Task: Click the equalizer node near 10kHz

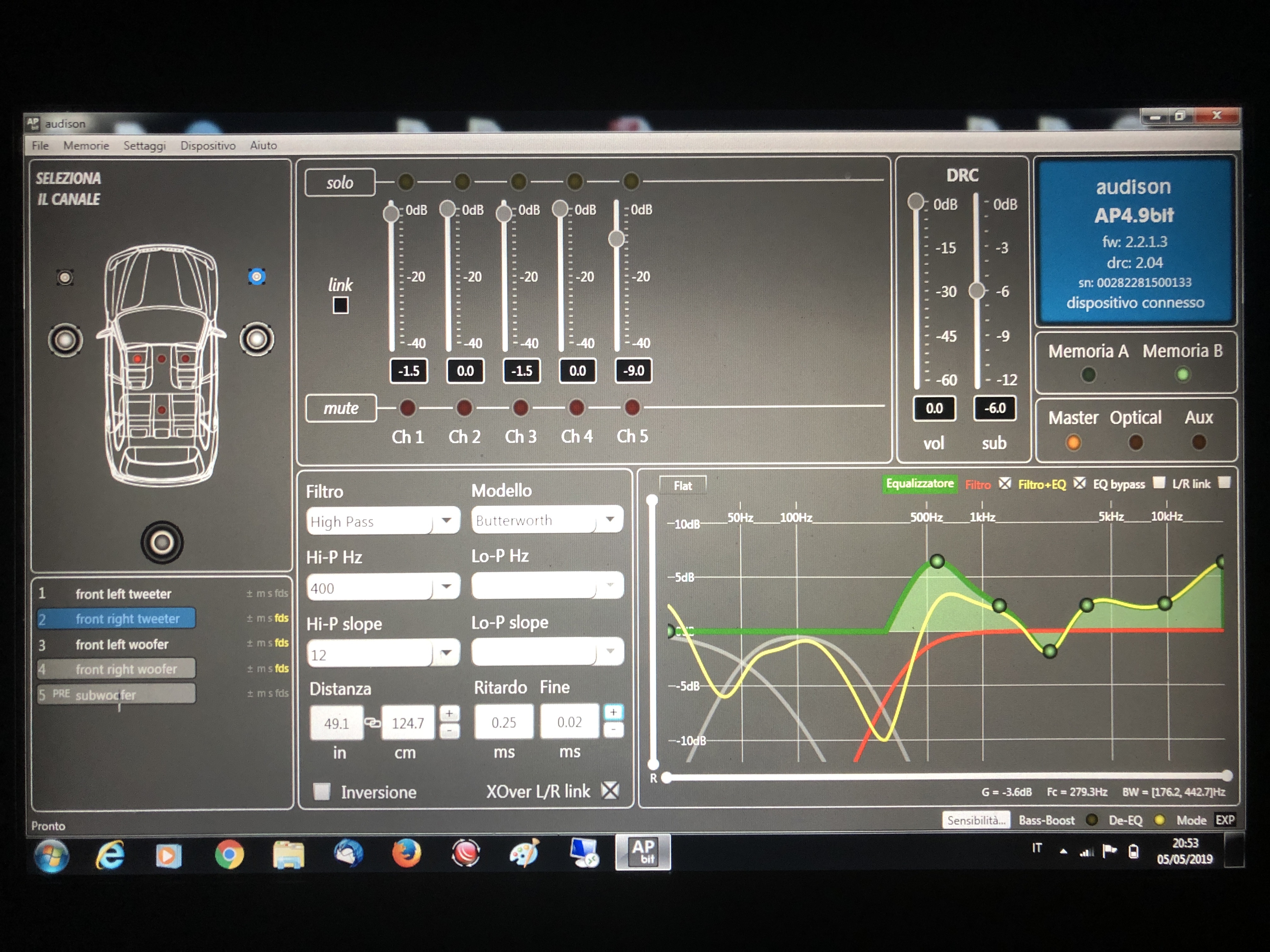Action: pyautogui.click(x=1164, y=603)
